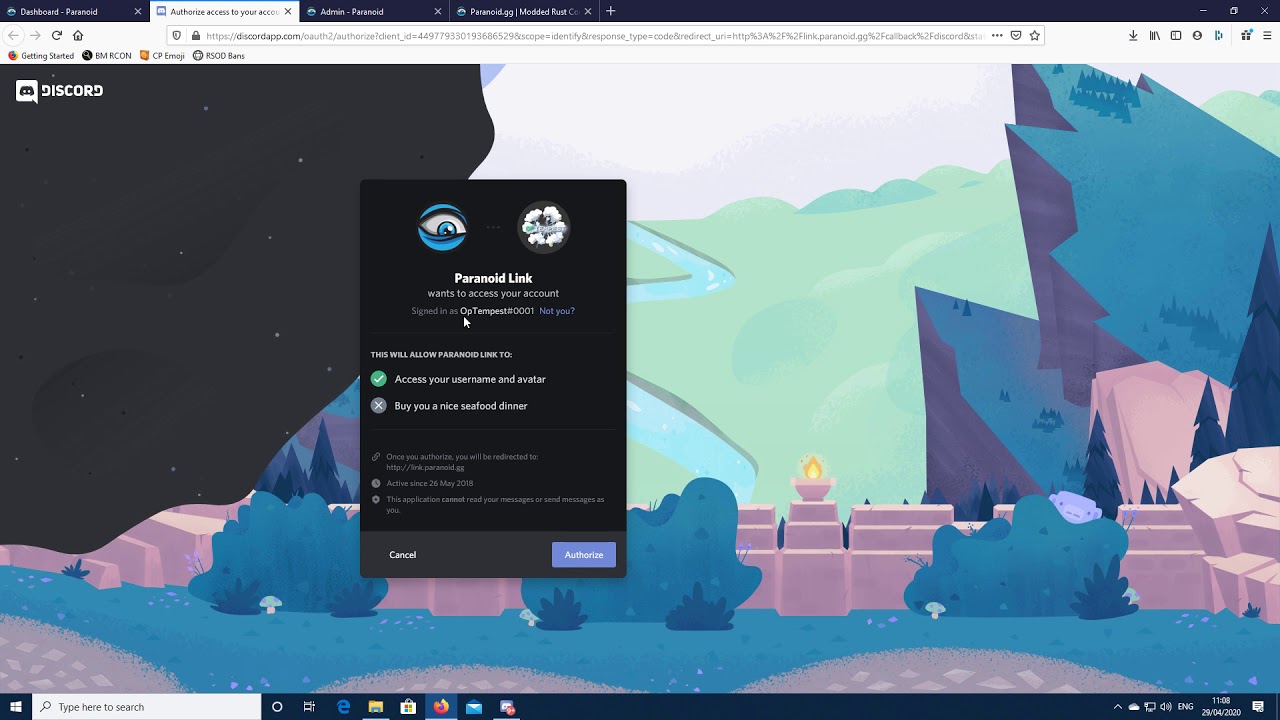
Task: Click 'Access your username and avatar' text
Action: [470, 379]
